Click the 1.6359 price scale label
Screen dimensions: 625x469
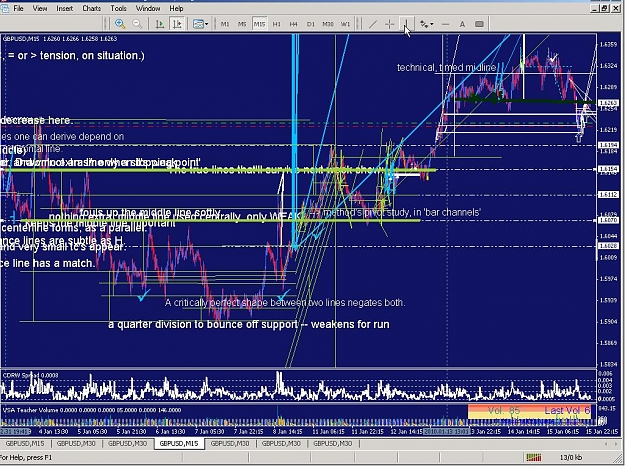(x=608, y=44)
